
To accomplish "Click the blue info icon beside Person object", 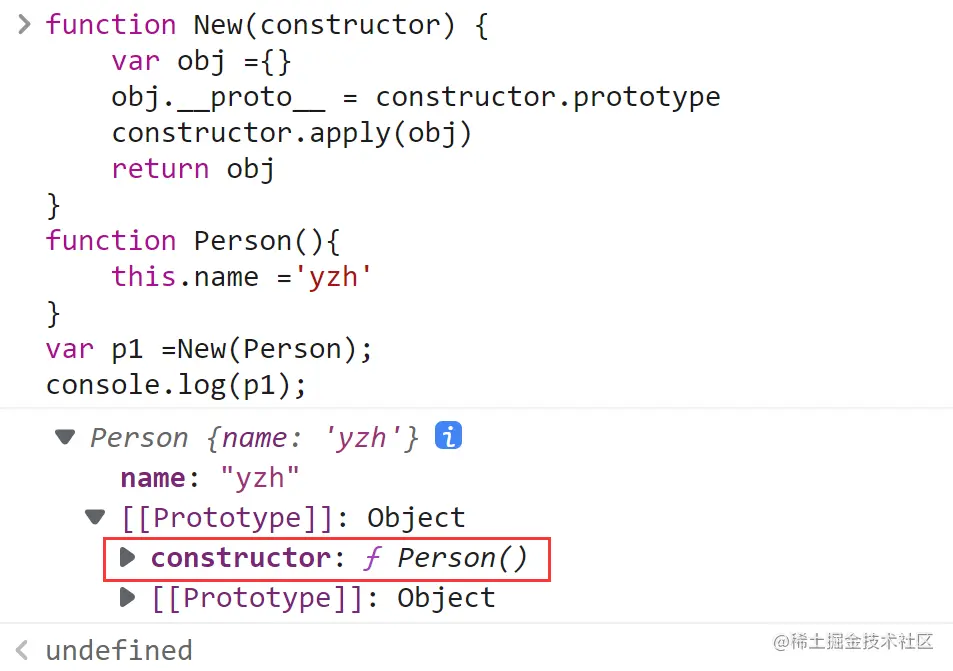I will 449,436.
